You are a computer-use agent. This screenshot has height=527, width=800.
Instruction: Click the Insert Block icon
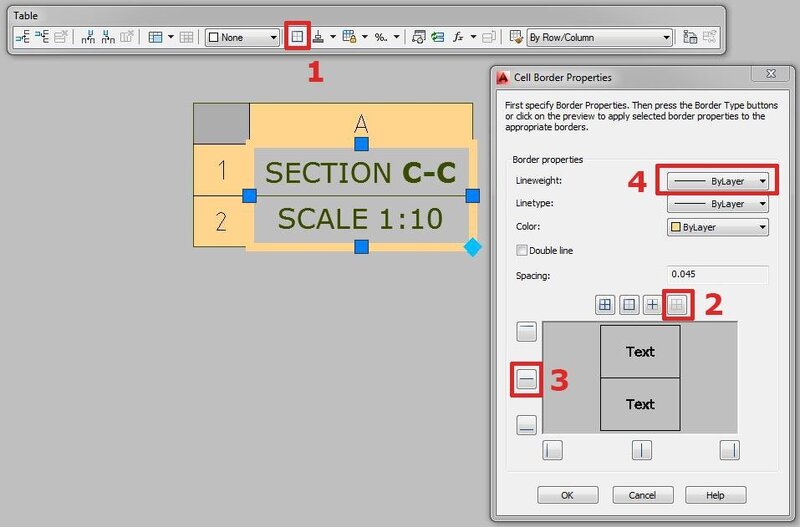(x=418, y=37)
